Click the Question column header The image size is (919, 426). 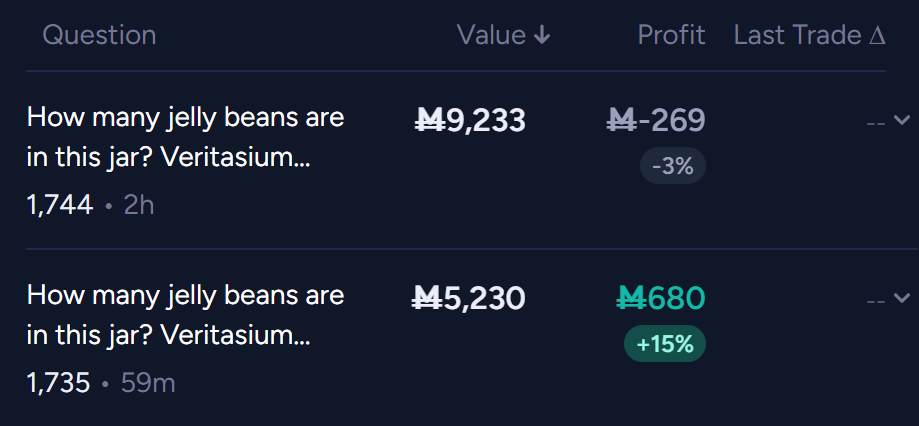pos(99,35)
